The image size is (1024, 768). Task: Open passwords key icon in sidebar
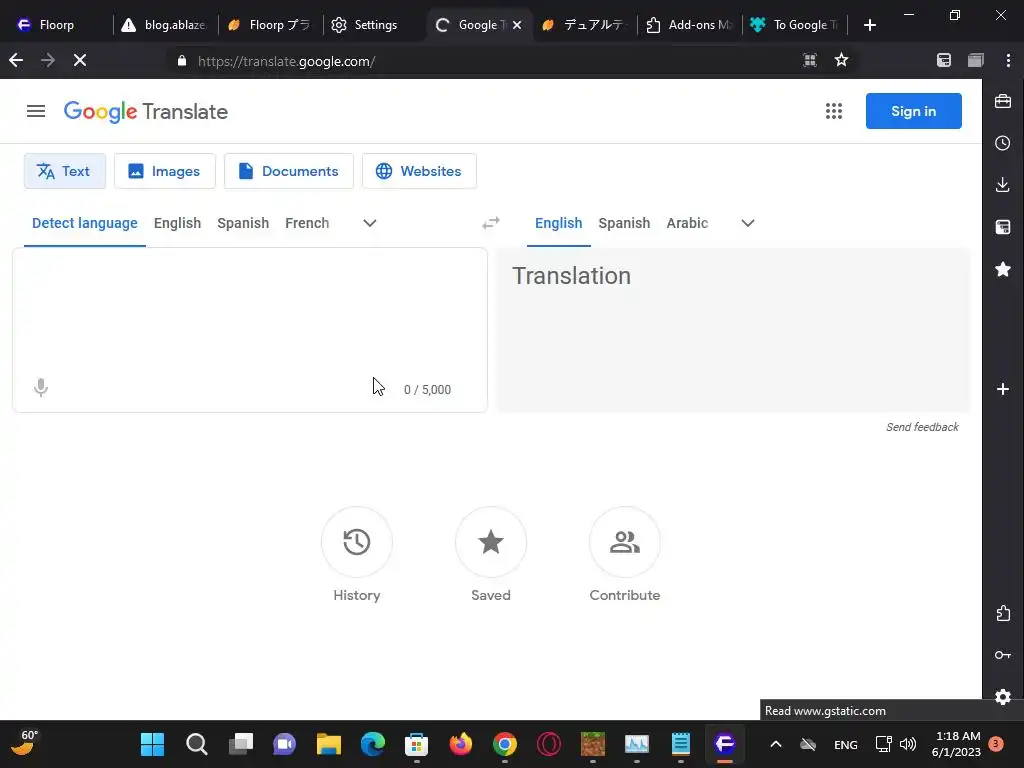[1003, 655]
